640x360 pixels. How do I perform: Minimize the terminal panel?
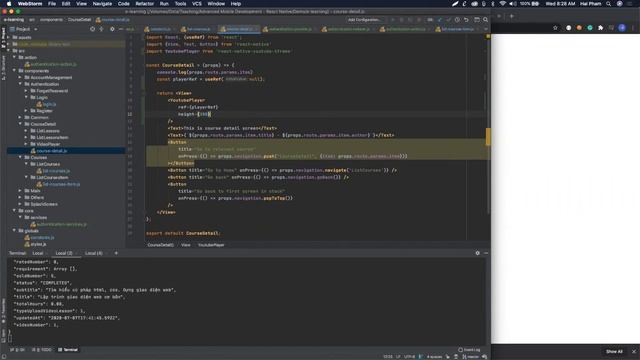coord(486,253)
